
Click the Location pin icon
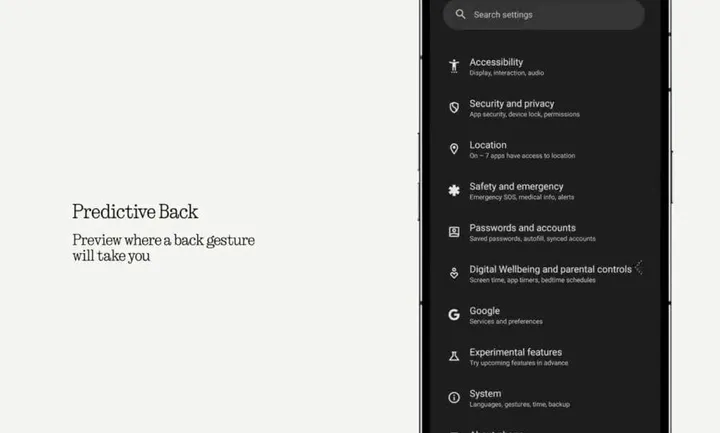[454, 149]
